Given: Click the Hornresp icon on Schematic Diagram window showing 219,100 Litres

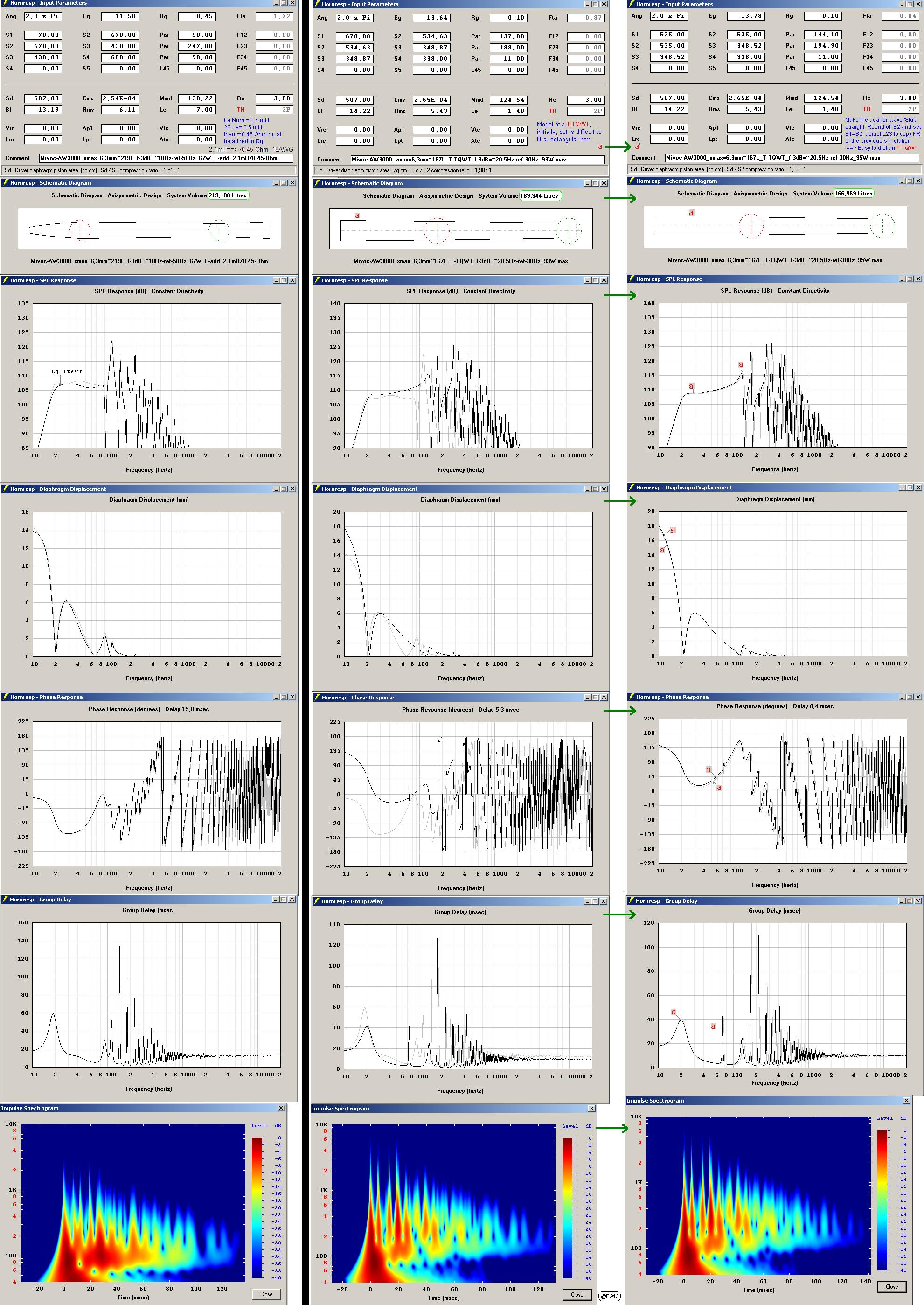Looking at the screenshot, I should (x=5, y=183).
